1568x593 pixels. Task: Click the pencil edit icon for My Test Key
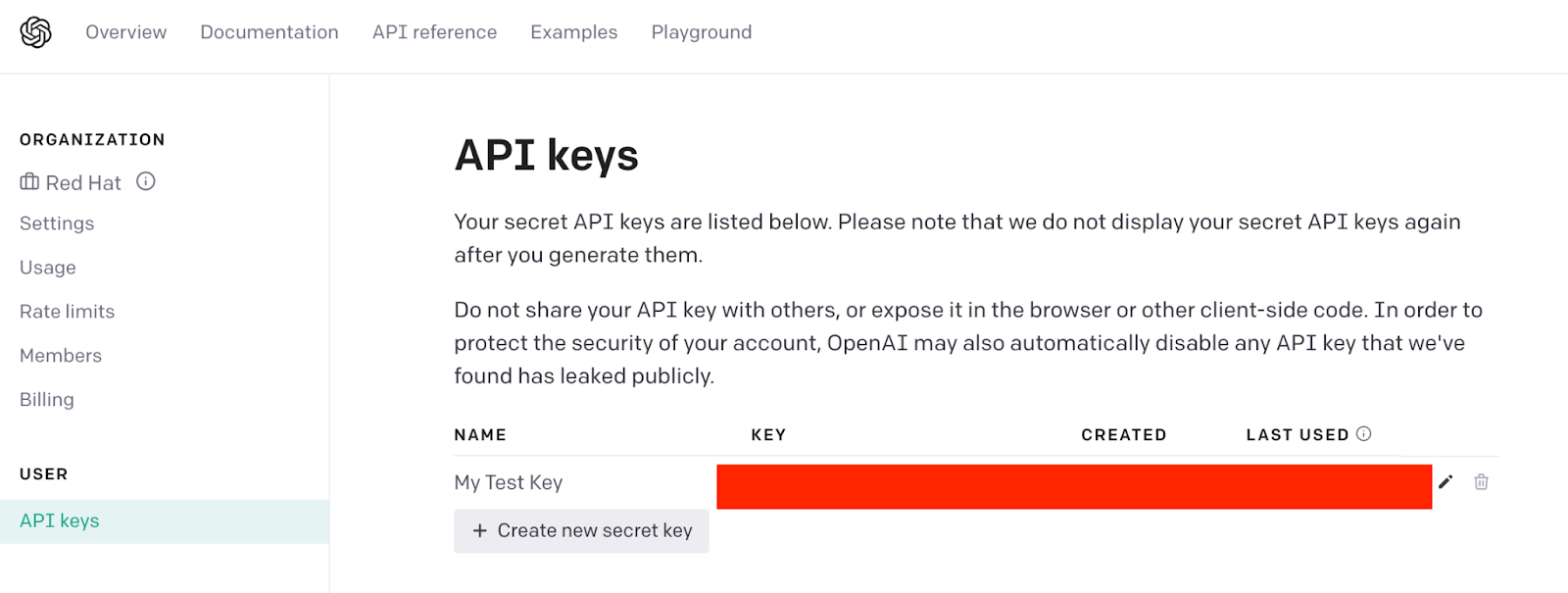[x=1445, y=481]
